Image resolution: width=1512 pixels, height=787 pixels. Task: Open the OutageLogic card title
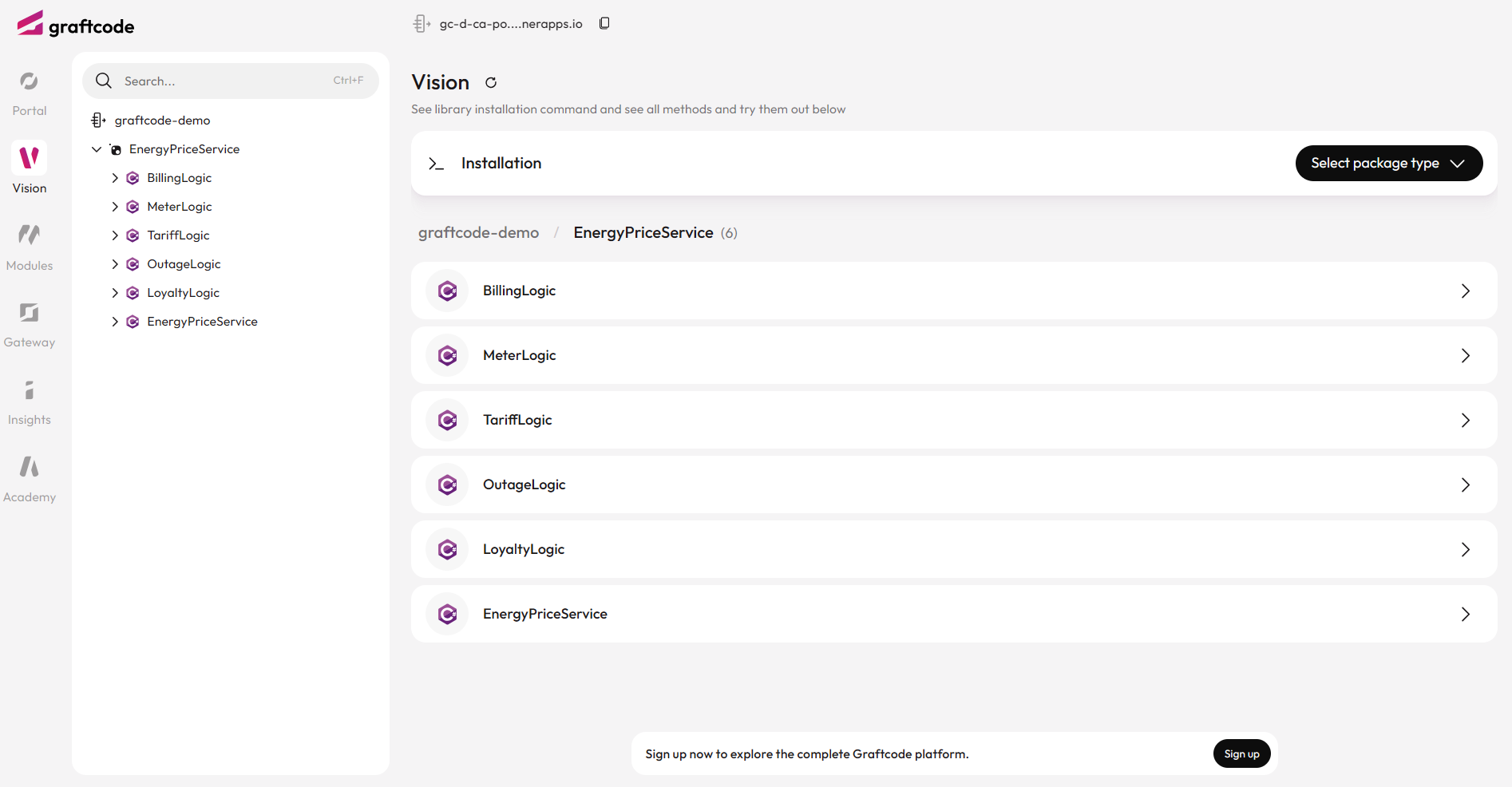click(524, 484)
